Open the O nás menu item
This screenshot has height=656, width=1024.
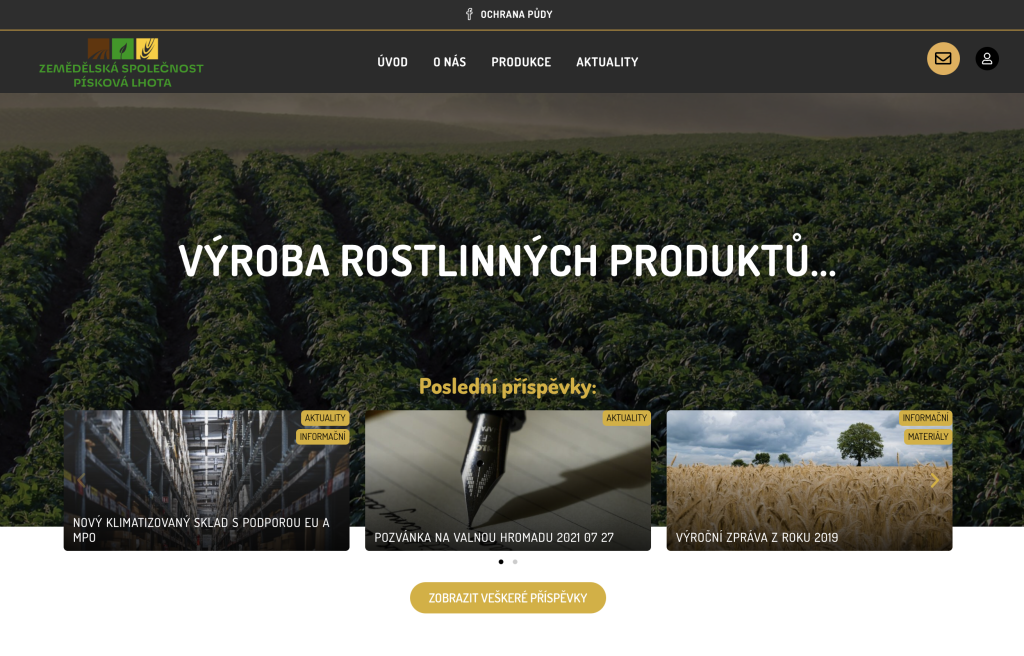tap(449, 62)
